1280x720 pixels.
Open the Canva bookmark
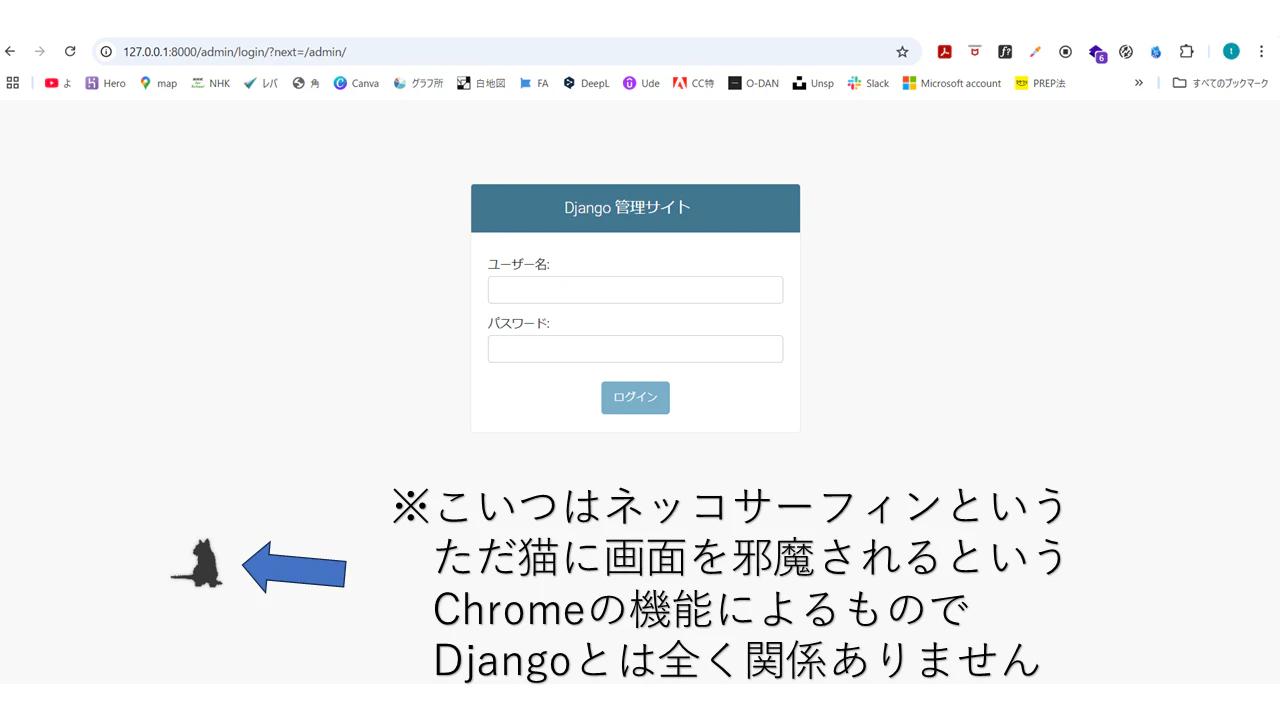[356, 83]
